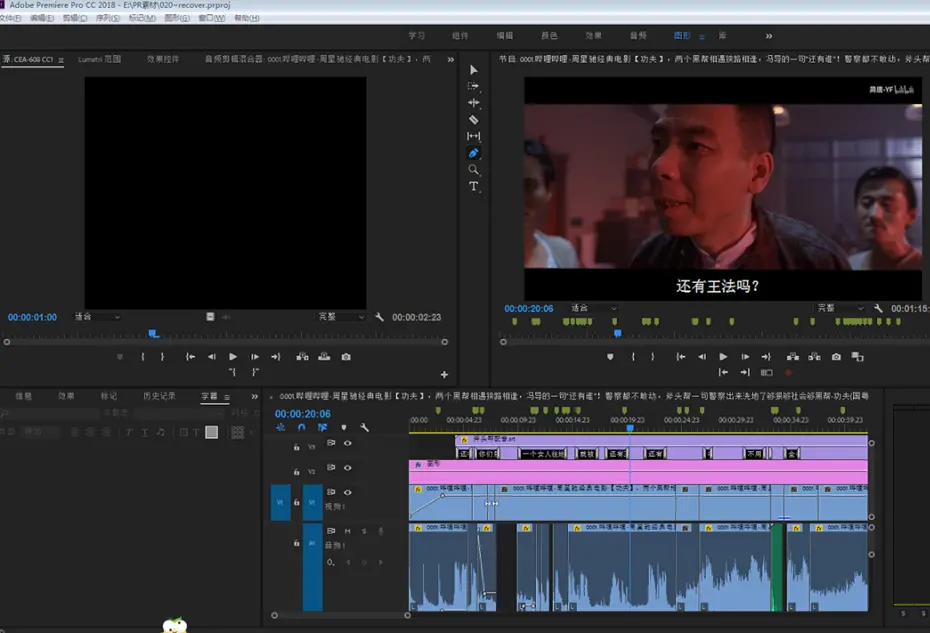Click Lift button in Program monitor
The width and height of the screenshot is (930, 633).
tap(792, 357)
